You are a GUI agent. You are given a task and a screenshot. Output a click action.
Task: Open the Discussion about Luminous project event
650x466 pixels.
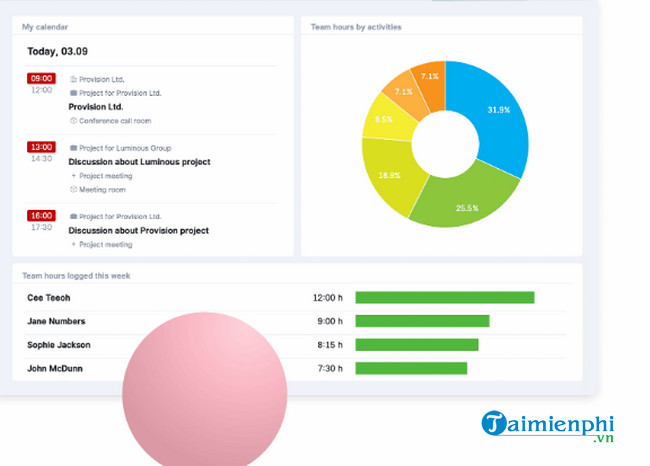[x=139, y=162]
